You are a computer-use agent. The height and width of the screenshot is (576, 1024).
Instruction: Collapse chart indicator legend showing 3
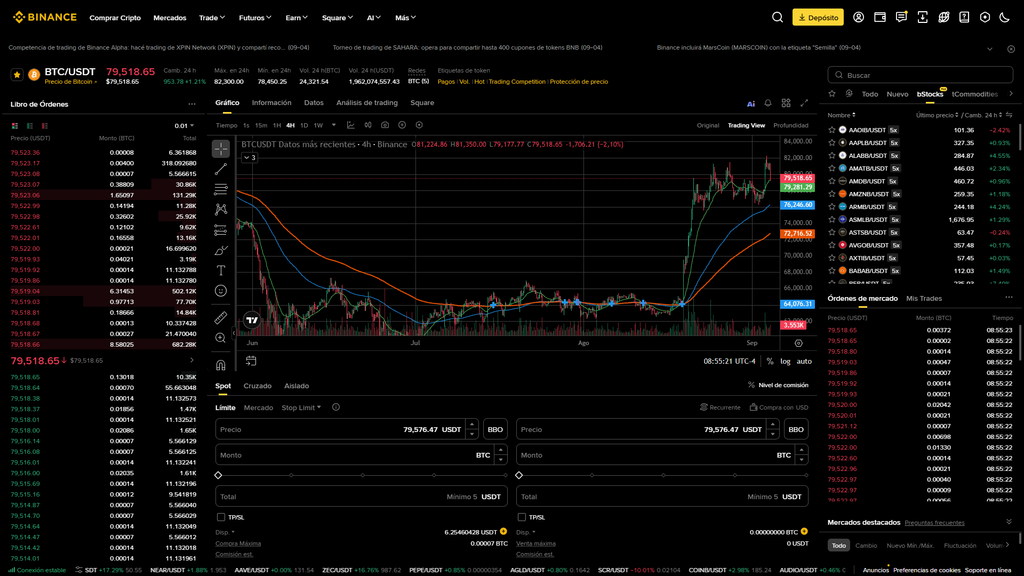pos(249,157)
